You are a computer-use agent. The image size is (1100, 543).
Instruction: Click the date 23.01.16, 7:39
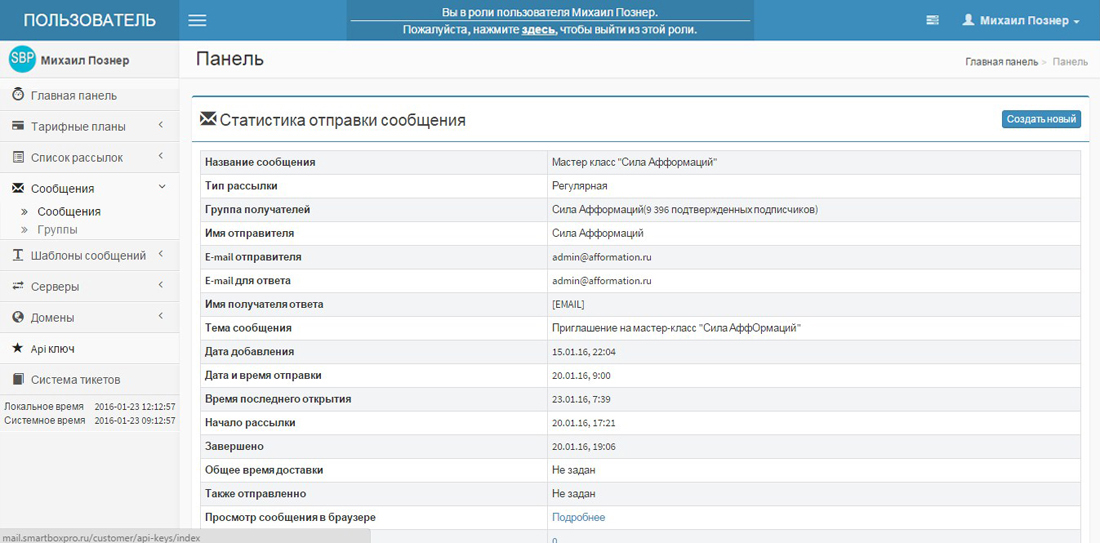coord(582,399)
